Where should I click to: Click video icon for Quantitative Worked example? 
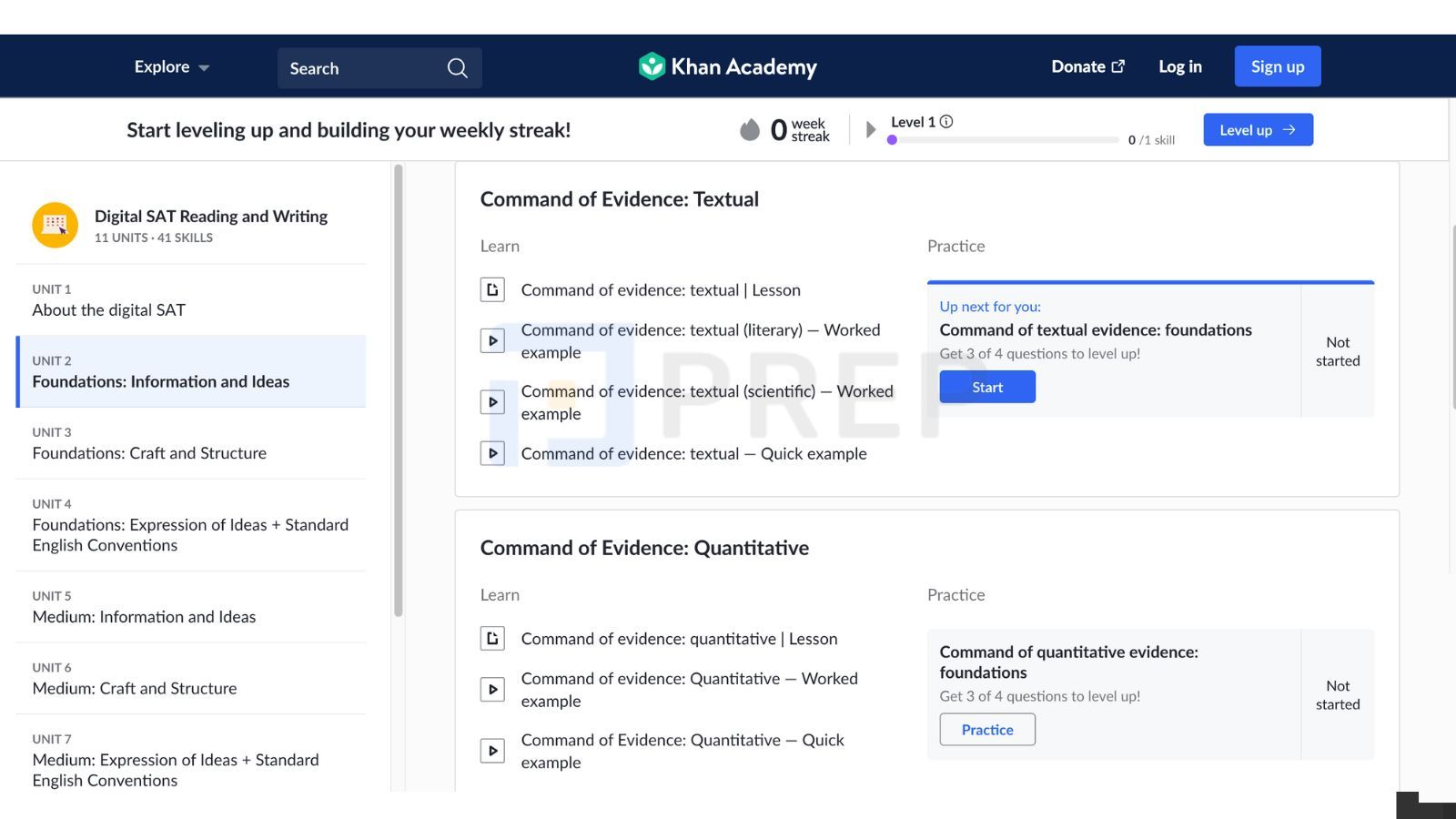(492, 690)
